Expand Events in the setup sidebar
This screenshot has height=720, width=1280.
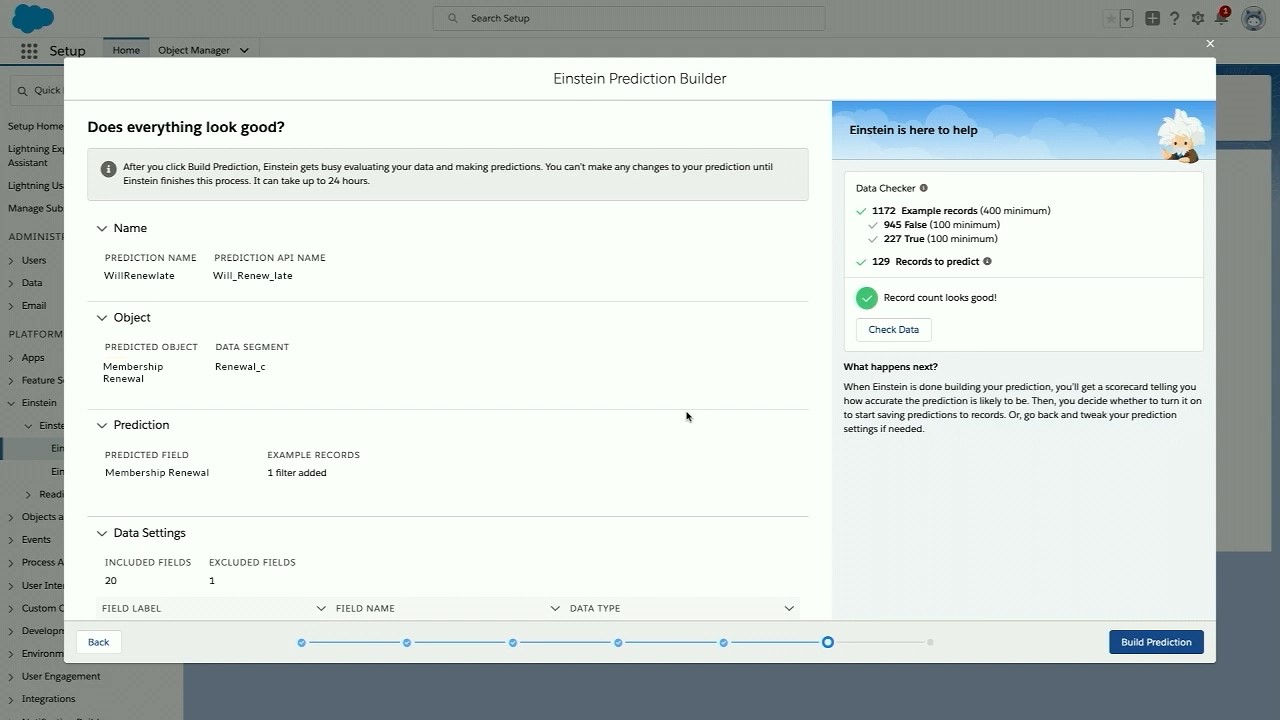point(11,540)
